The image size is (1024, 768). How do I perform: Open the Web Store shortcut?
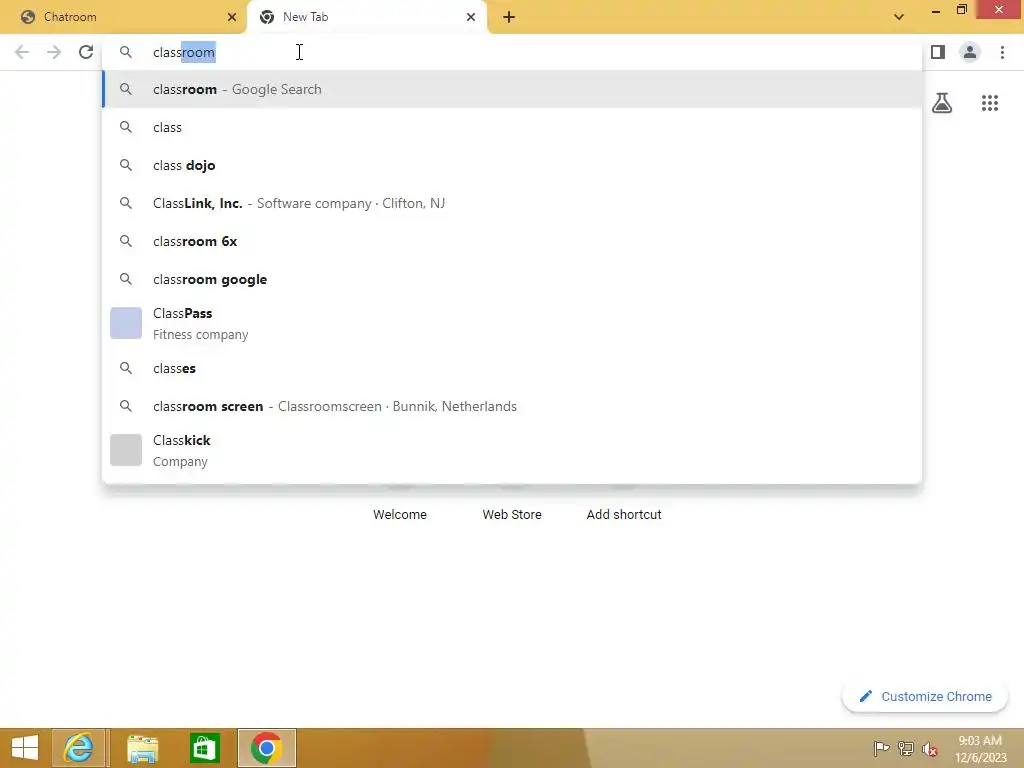click(x=512, y=515)
